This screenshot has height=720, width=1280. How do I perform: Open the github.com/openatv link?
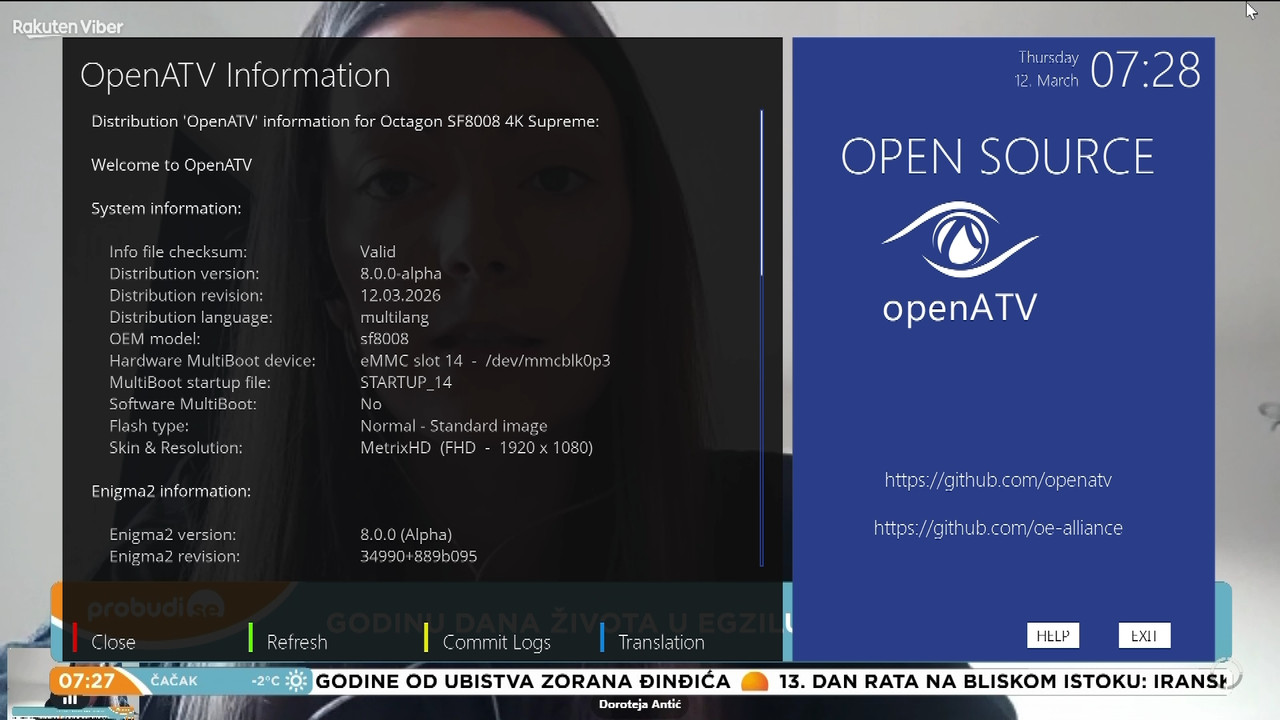click(x=998, y=480)
